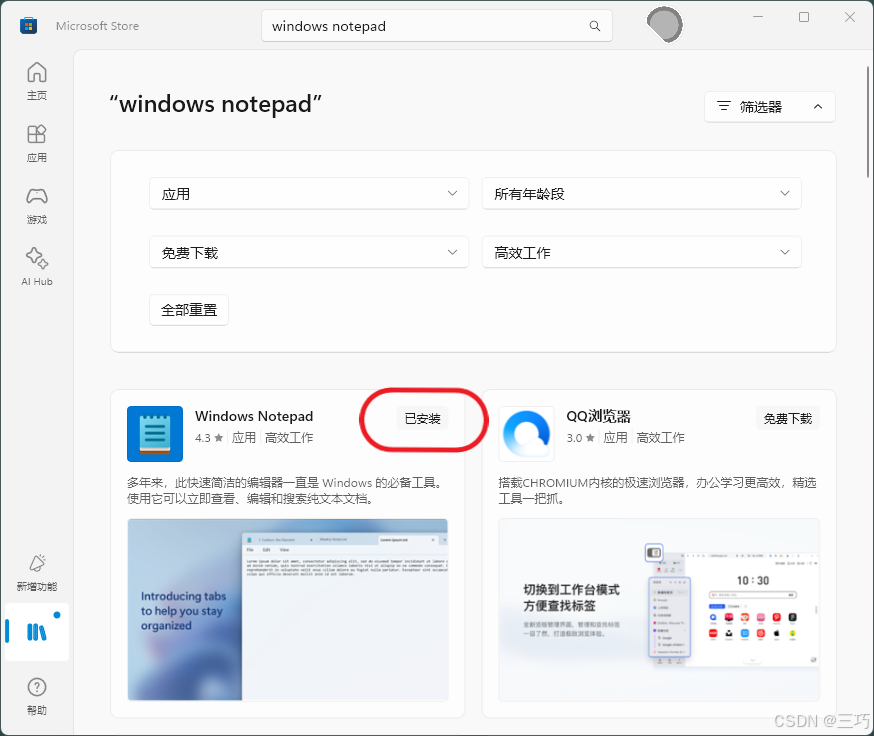Screen dimensions: 874x736
Task: Click the search magnifier icon
Action: pyautogui.click(x=595, y=26)
